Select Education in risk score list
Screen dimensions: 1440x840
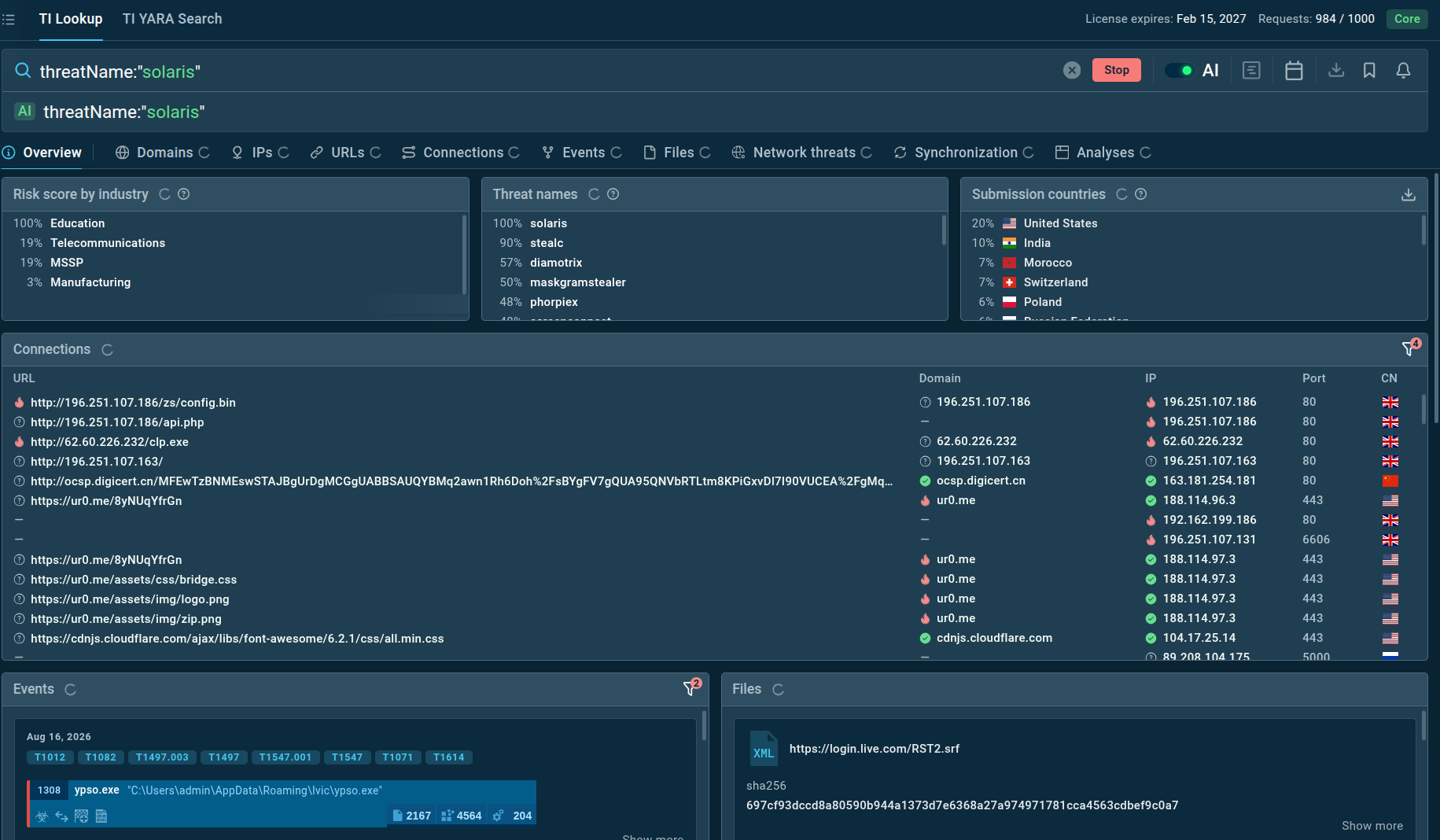[77, 223]
